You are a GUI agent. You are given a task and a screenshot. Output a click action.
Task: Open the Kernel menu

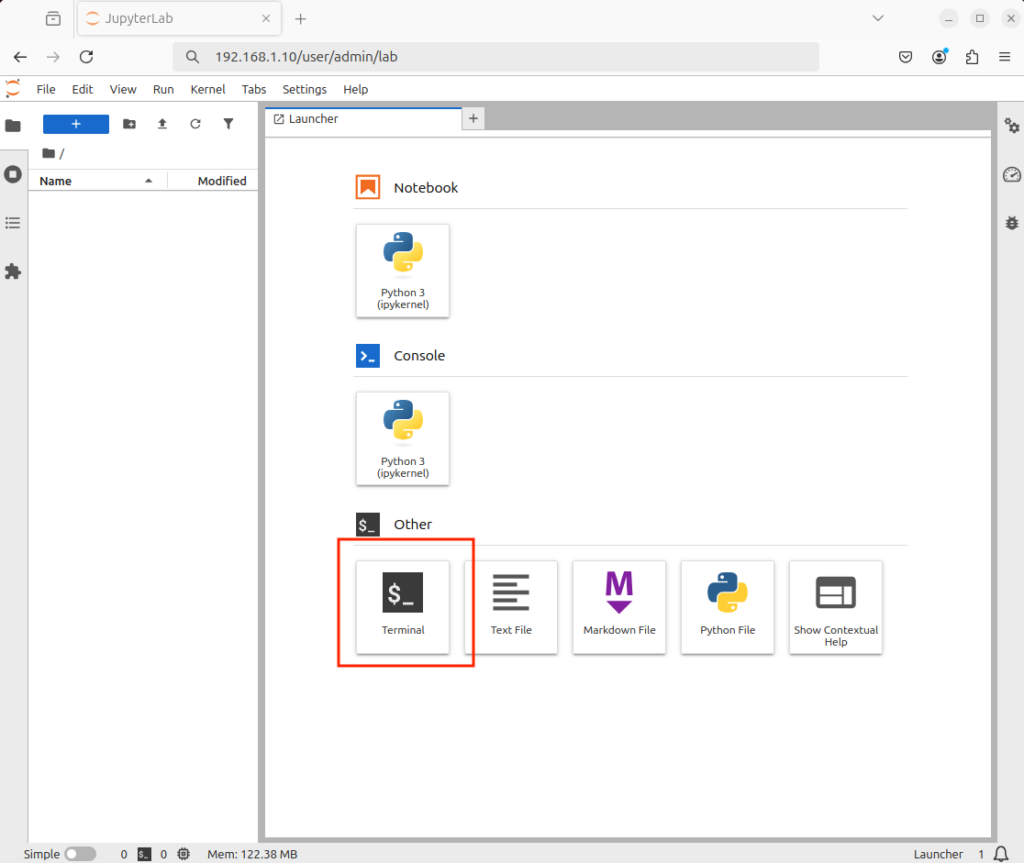pyautogui.click(x=208, y=89)
